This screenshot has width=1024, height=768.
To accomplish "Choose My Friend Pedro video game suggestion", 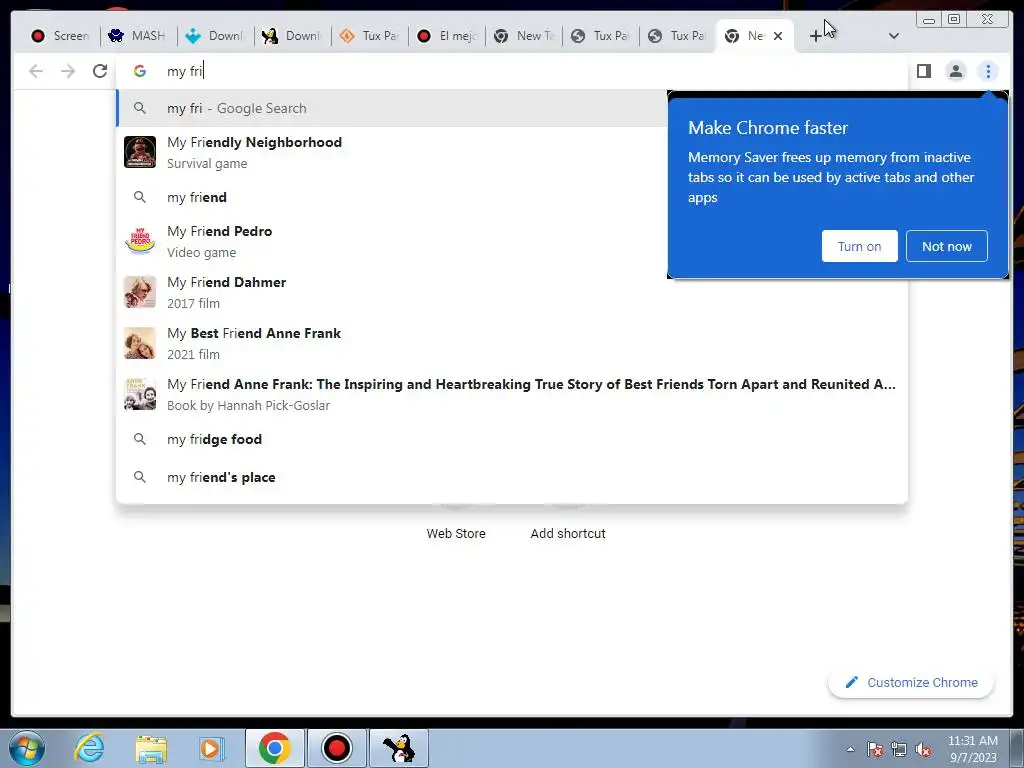I will coord(392,242).
